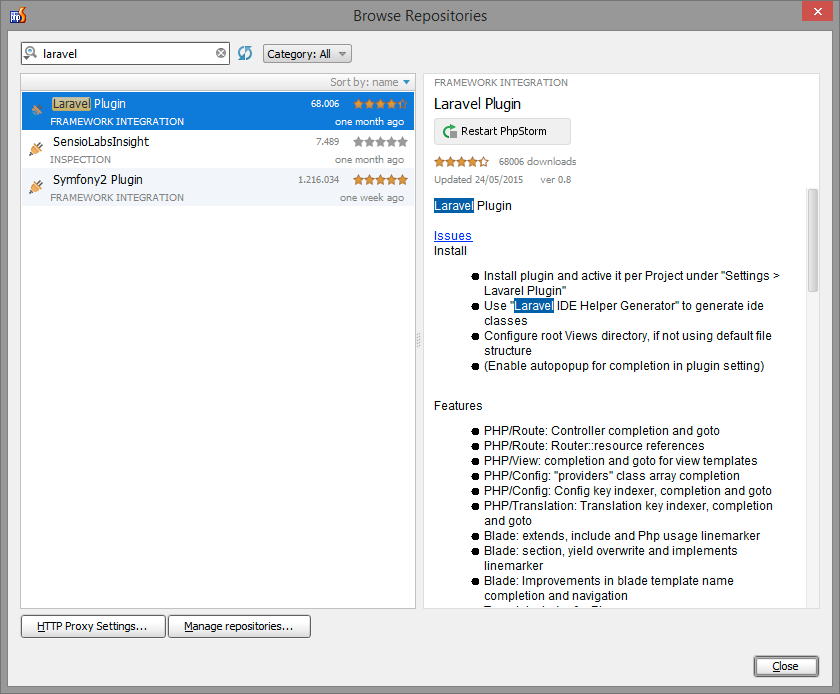840x694 pixels.
Task: Select the Symfony2 Plugin list row
Action: pos(218,187)
